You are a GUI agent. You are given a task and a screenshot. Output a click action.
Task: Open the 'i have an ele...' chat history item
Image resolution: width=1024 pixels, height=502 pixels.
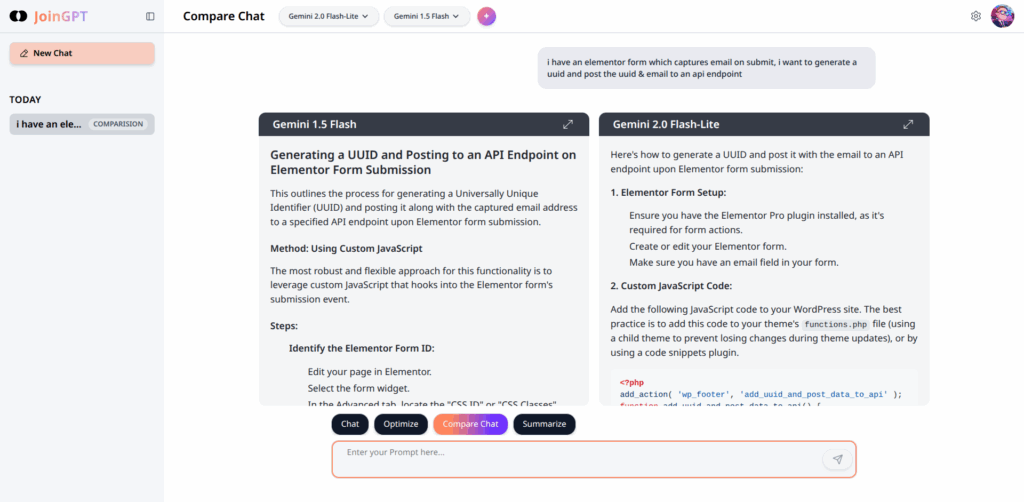[48, 124]
